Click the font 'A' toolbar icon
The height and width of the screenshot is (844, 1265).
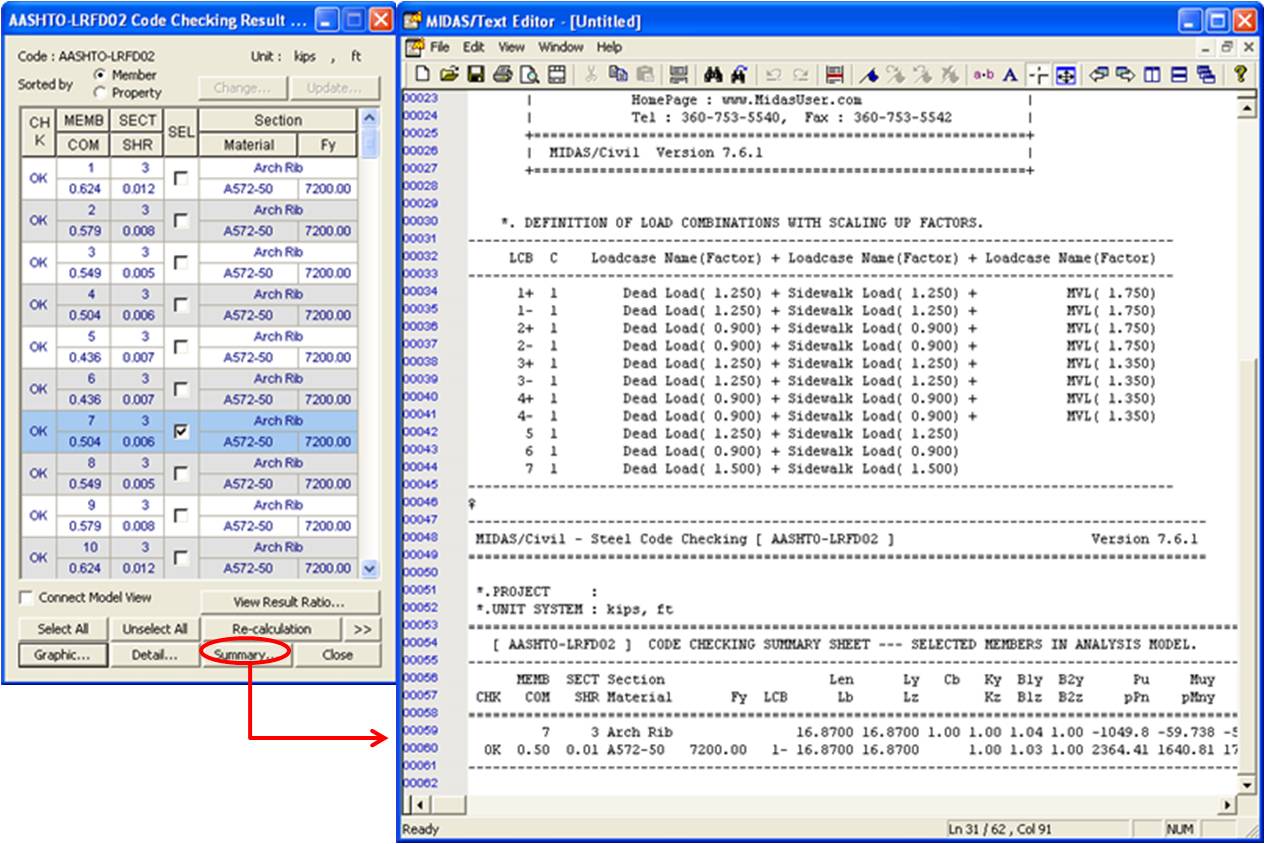pos(1010,75)
